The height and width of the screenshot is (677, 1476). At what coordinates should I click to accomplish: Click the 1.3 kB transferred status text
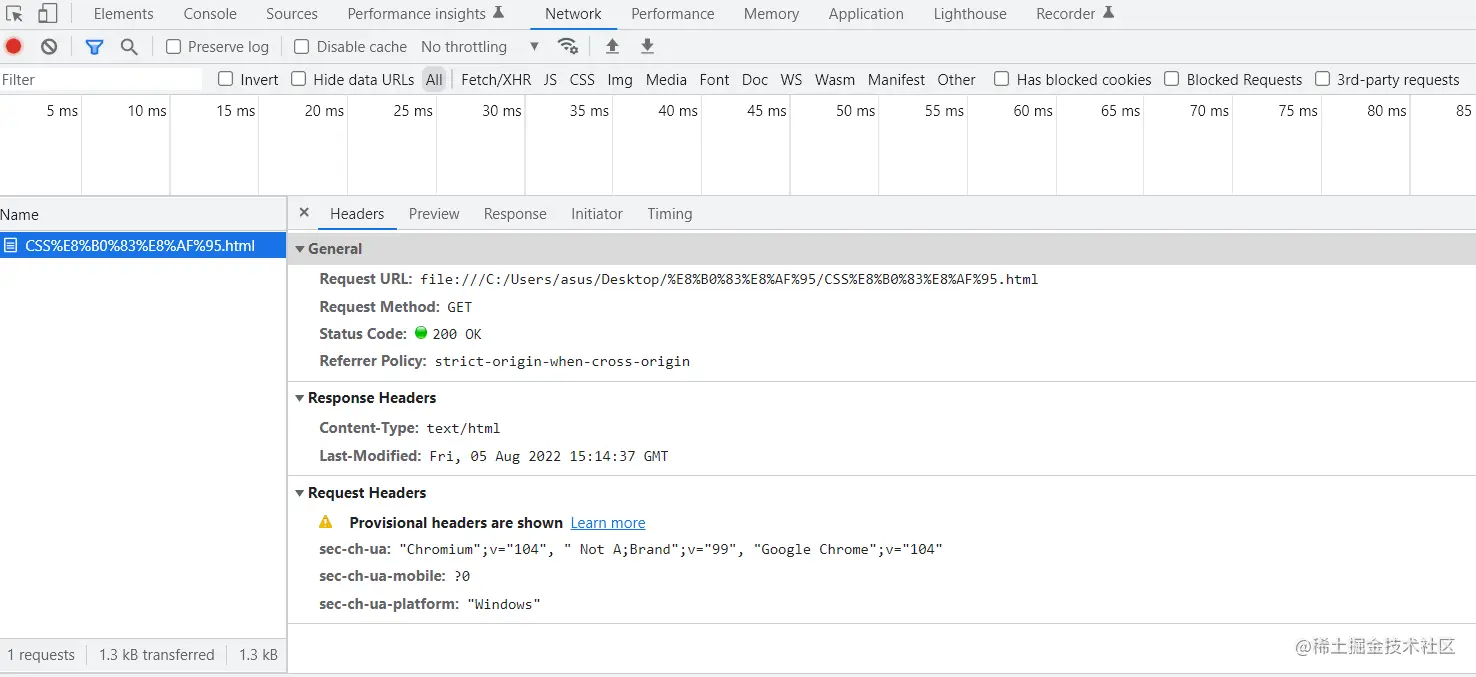[157, 654]
